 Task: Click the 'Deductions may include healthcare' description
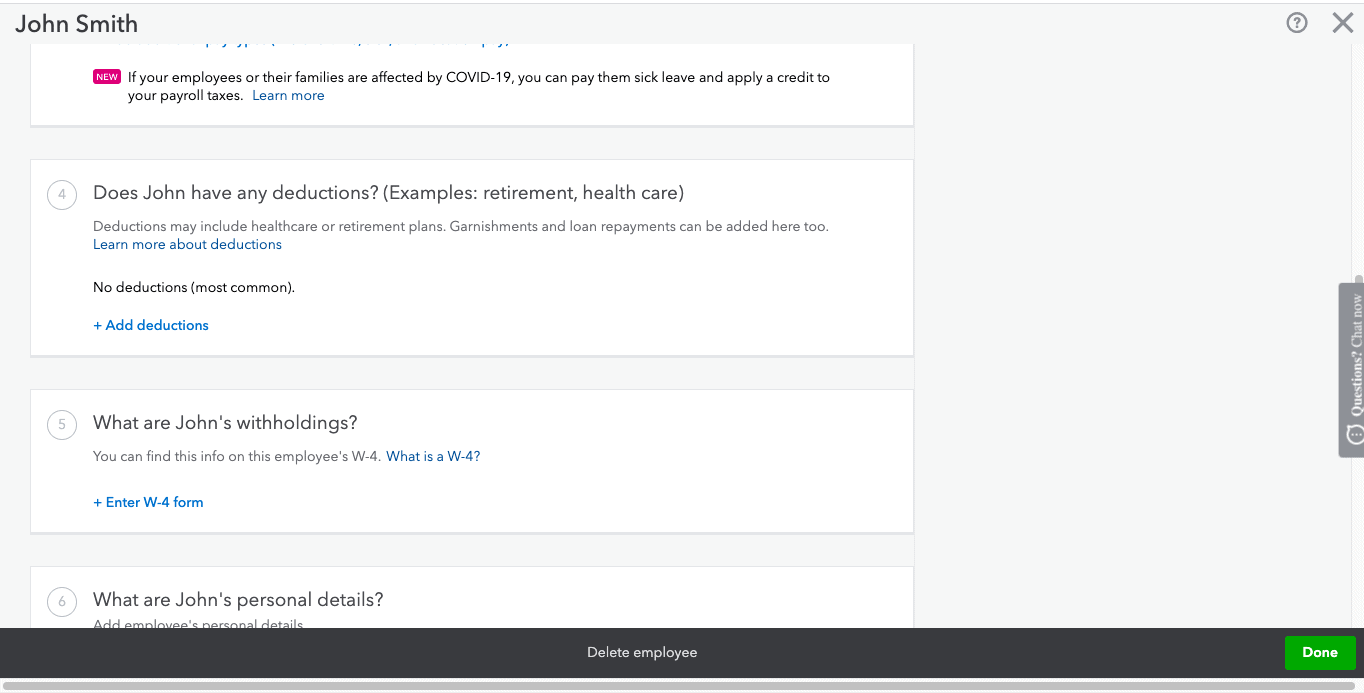click(x=461, y=227)
